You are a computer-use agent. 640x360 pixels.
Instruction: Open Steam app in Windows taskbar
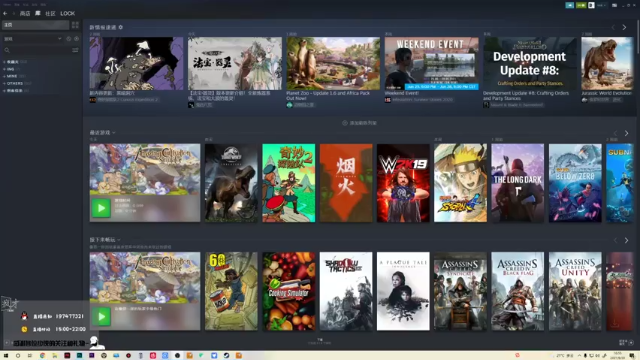[226, 356]
